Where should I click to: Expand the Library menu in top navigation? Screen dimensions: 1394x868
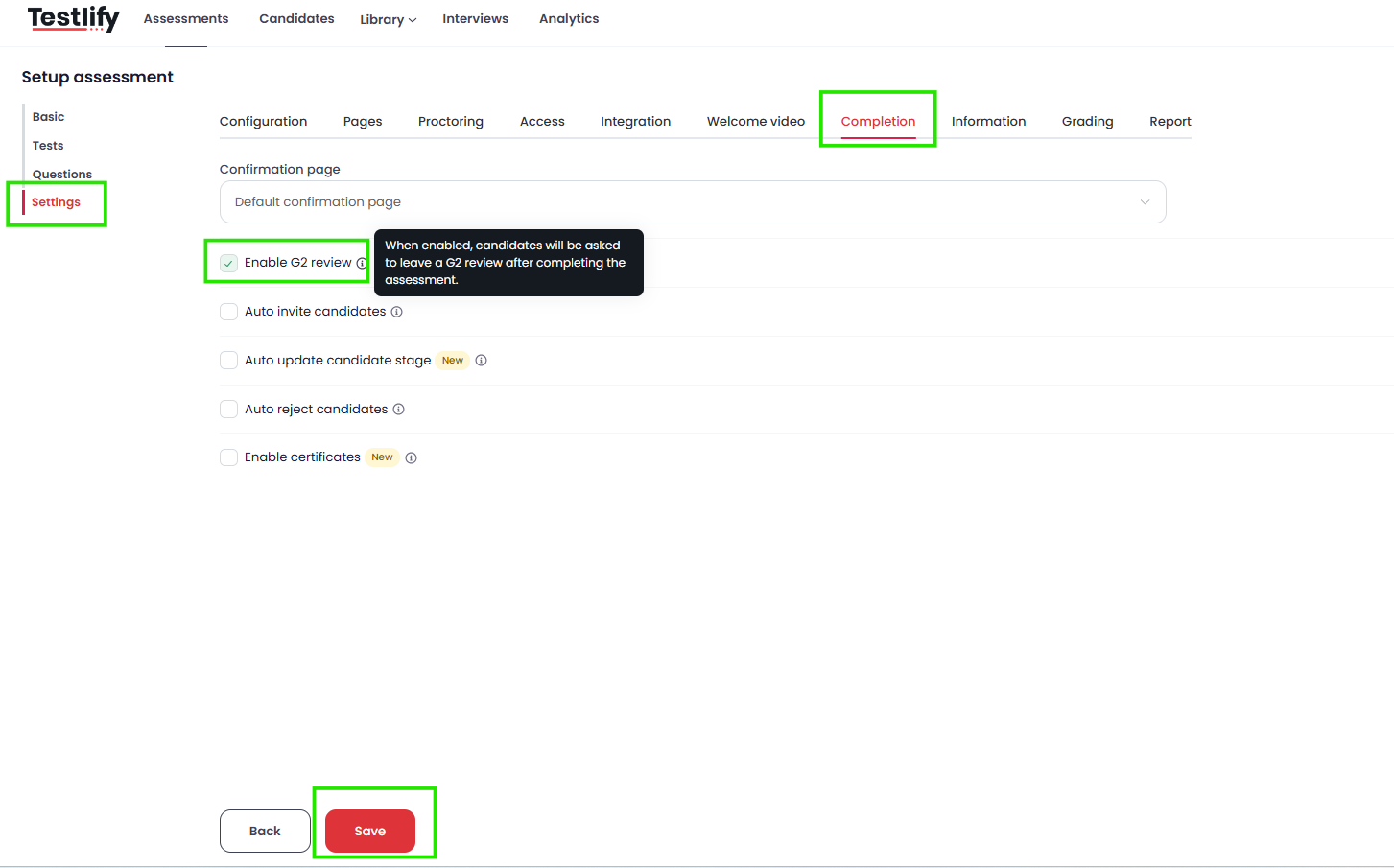[388, 19]
